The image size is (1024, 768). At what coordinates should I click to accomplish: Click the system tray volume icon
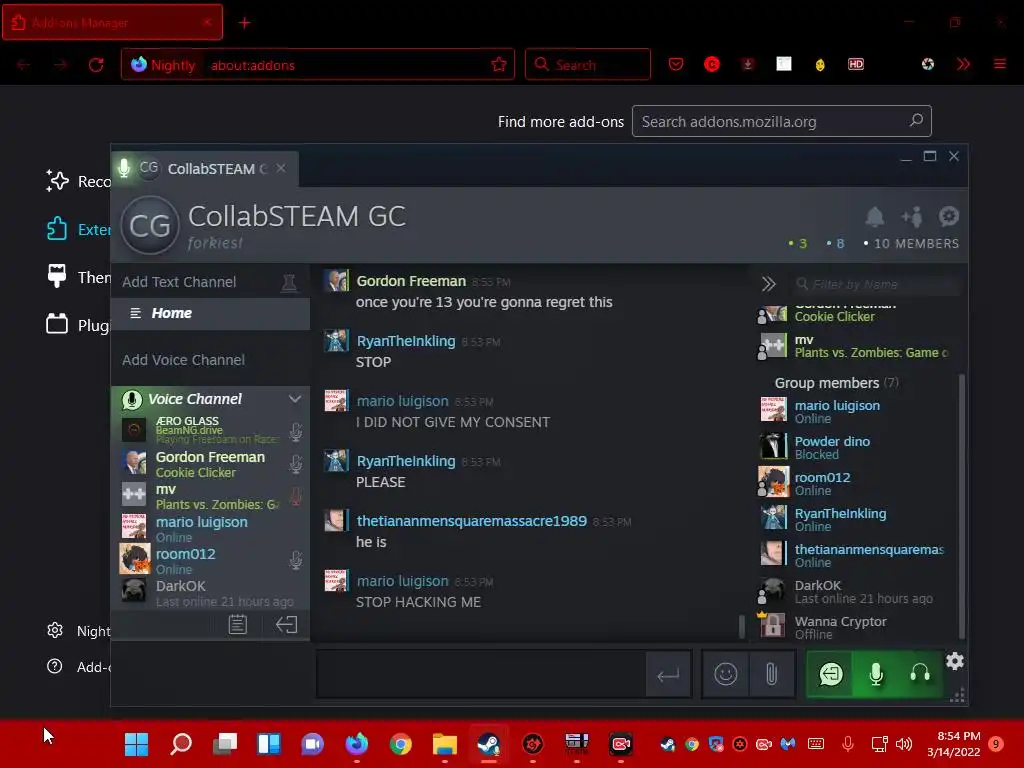coord(904,744)
